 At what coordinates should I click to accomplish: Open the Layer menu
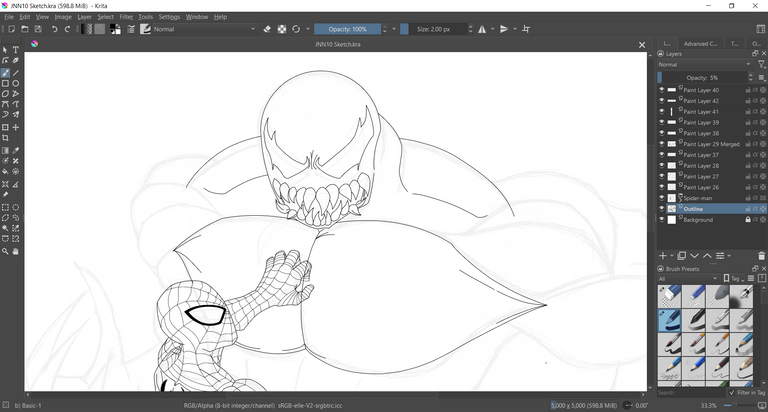[84, 17]
